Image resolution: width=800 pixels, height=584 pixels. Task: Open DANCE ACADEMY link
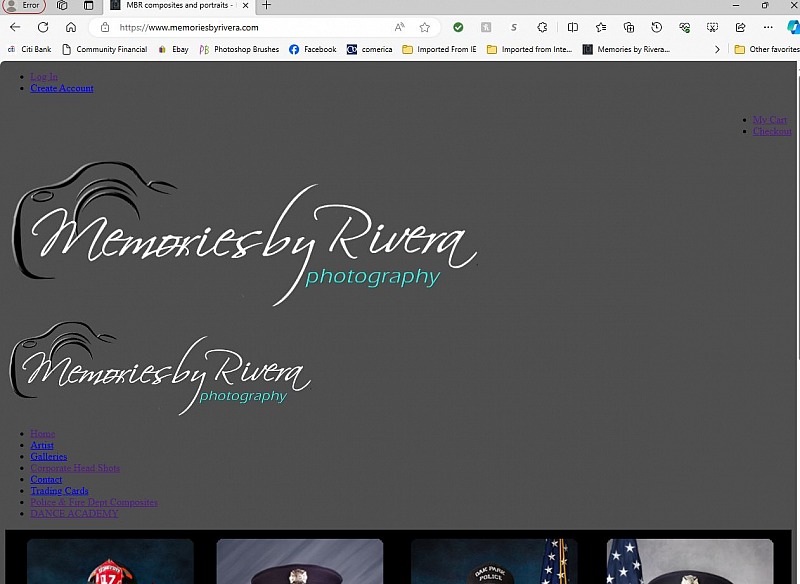(74, 514)
